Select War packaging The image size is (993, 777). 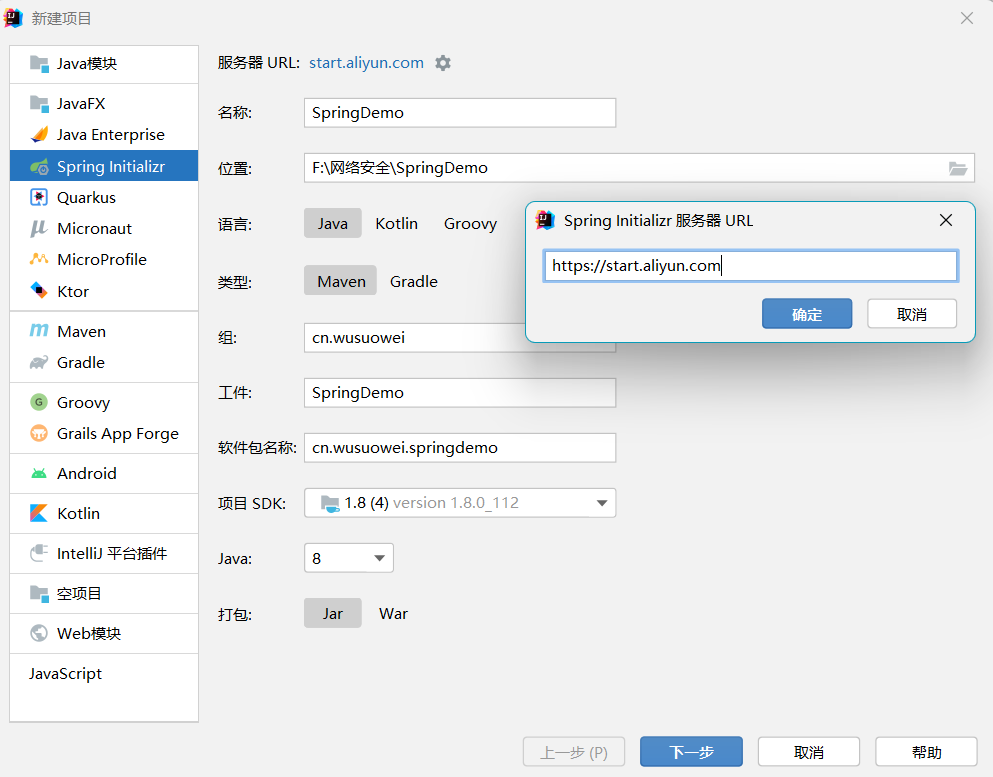[393, 613]
